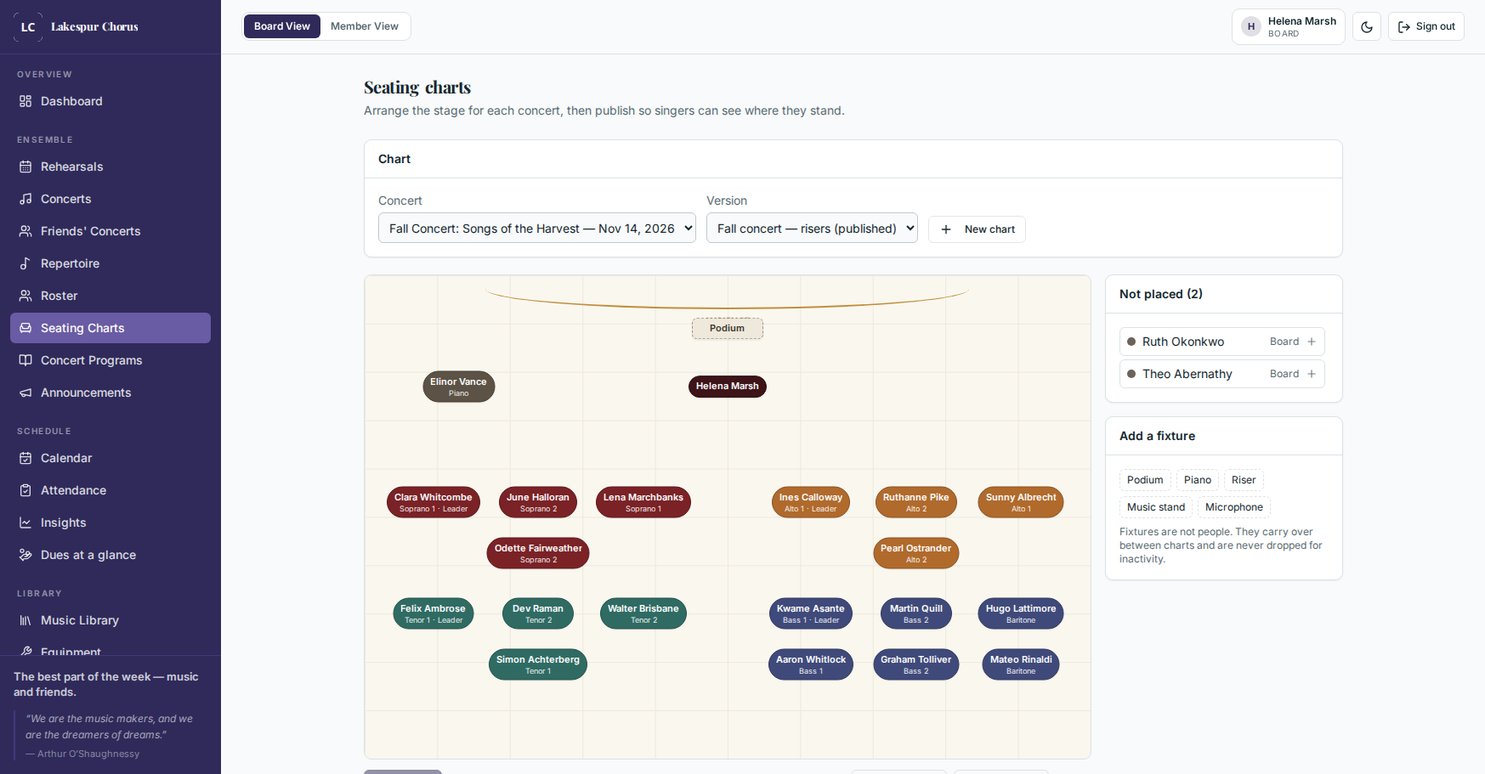Screen dimensions: 1485x774
Task: Click the Calendar icon under Schedule
Action: coord(26,458)
